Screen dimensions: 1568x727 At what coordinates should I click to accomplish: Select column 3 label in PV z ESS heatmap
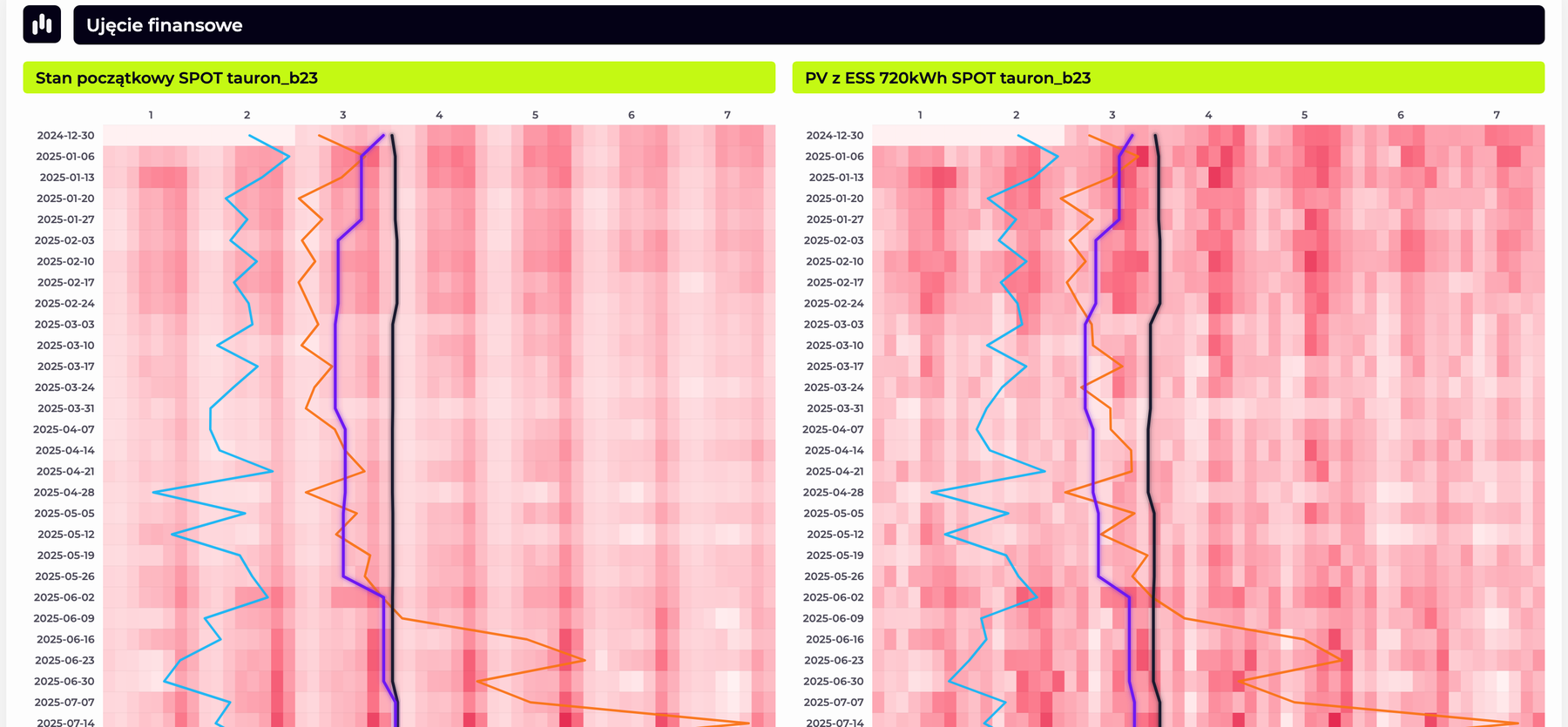pos(1112,115)
